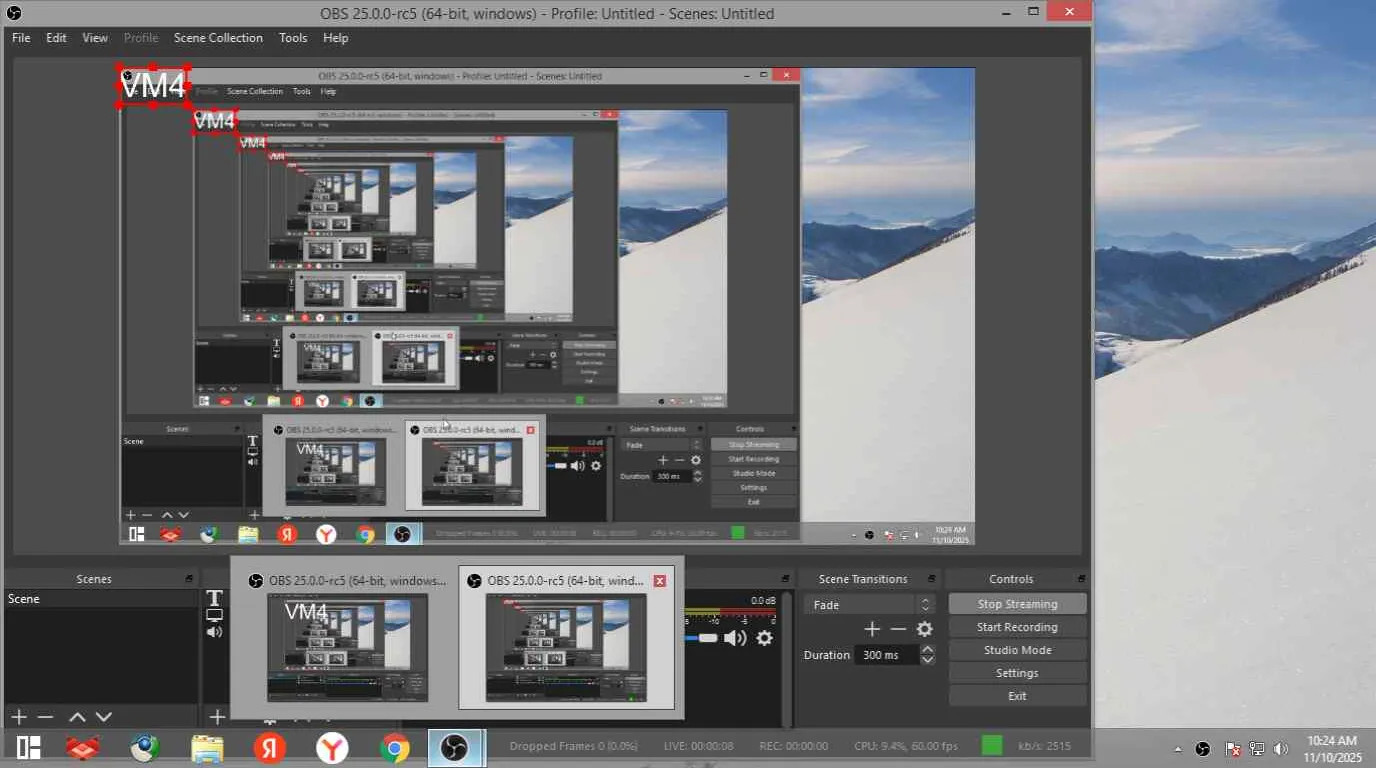
Task: Add a scene transition with plus icon
Action: click(872, 629)
